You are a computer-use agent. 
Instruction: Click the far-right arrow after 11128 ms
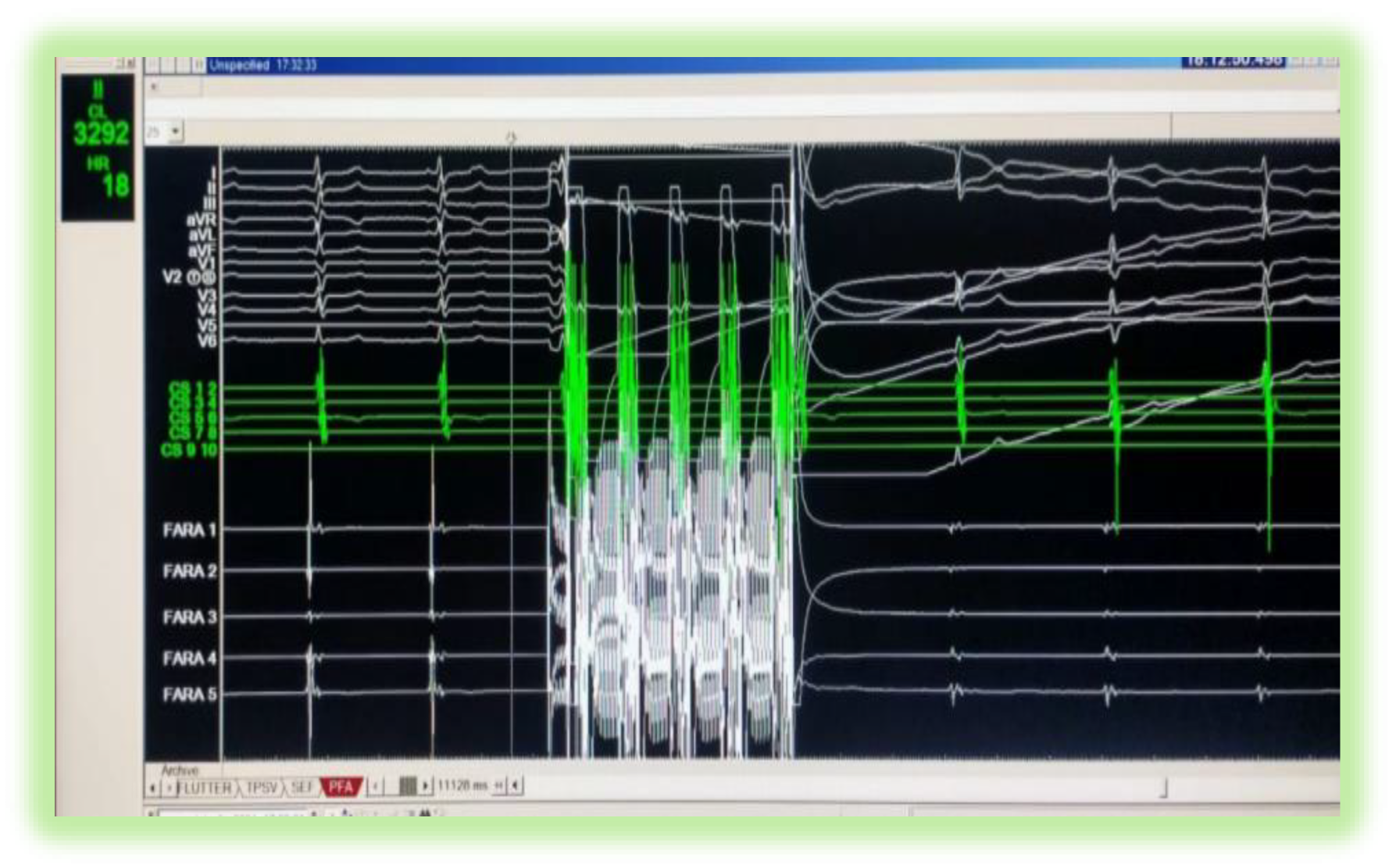tap(516, 785)
